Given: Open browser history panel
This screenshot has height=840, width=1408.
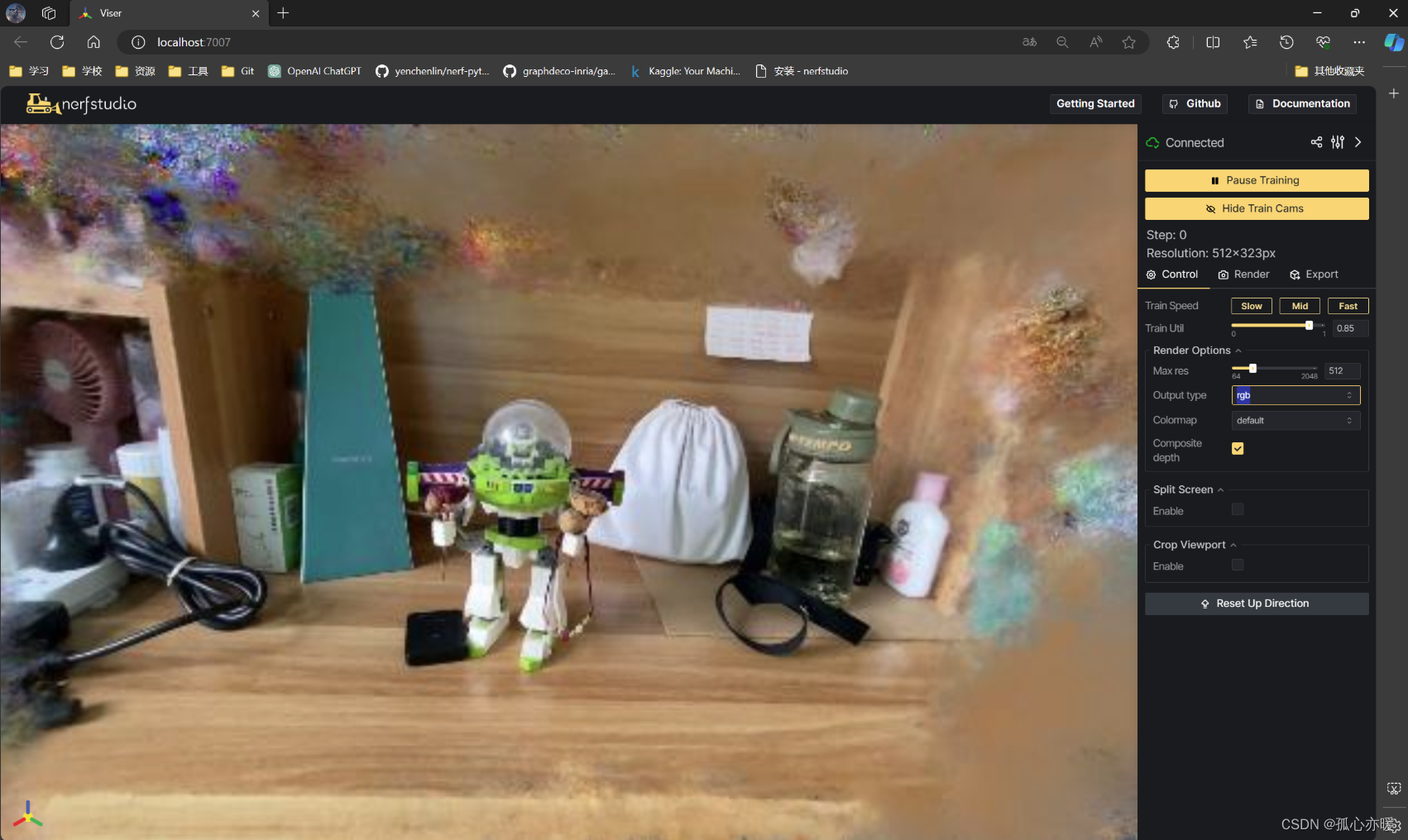Looking at the screenshot, I should point(1286,42).
